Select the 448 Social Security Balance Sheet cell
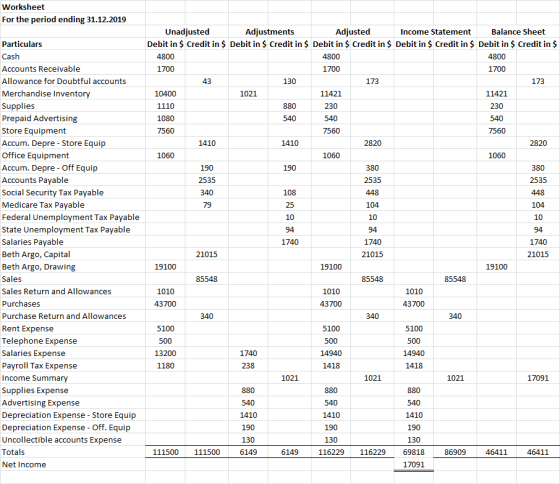The height and width of the screenshot is (484, 560). coord(538,193)
